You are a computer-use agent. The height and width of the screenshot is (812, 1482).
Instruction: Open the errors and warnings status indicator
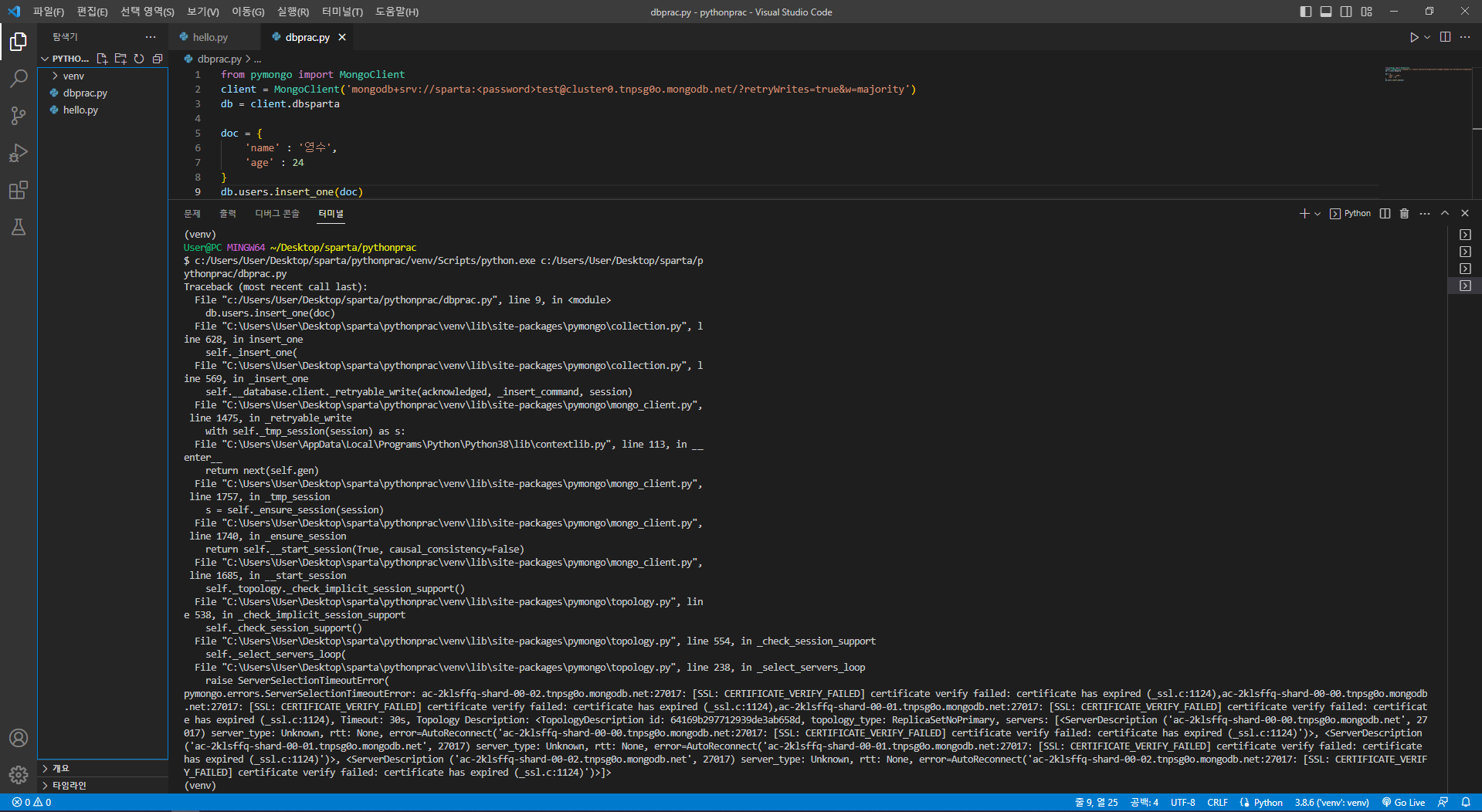point(32,803)
